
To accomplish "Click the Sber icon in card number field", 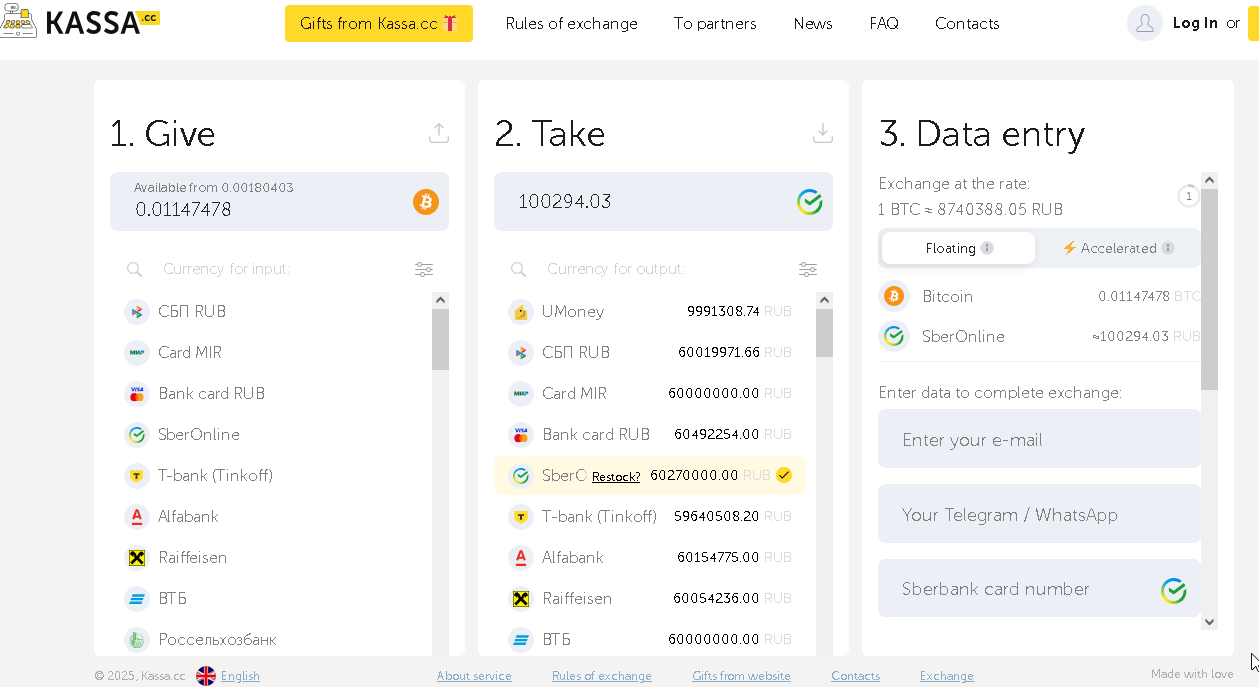I will [x=1174, y=591].
